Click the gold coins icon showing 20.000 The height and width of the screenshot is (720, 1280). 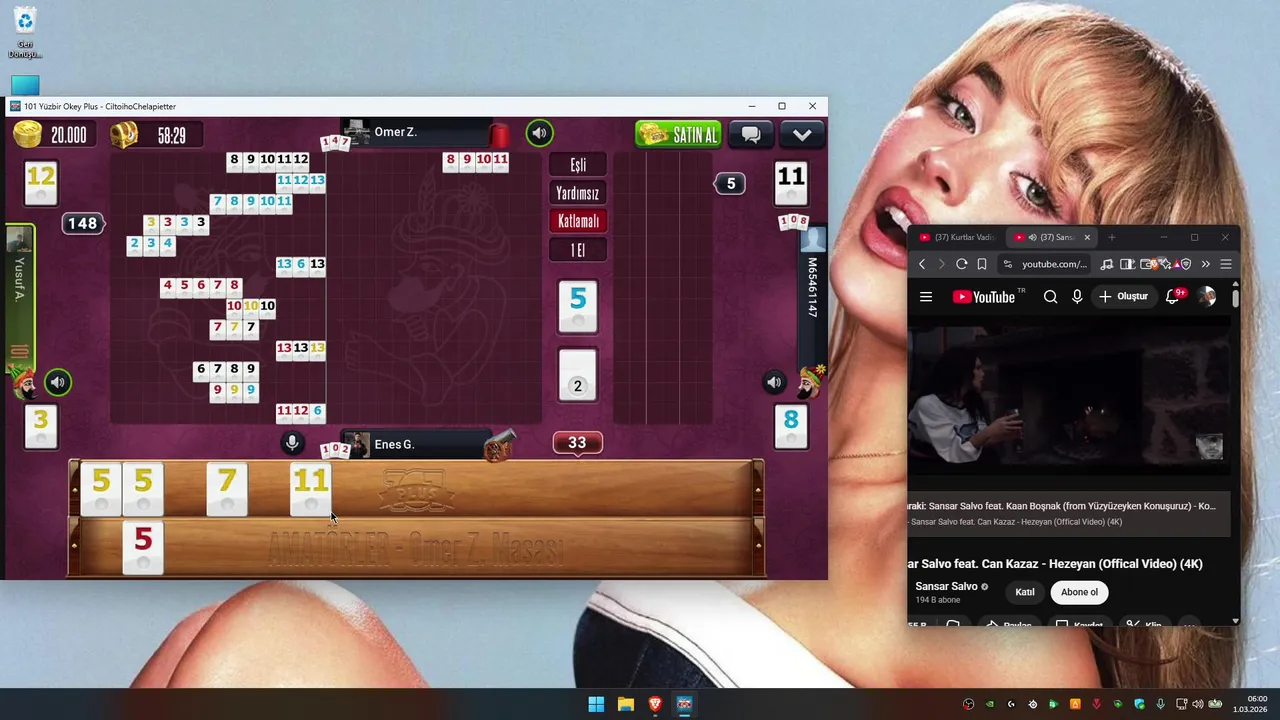(x=28, y=134)
